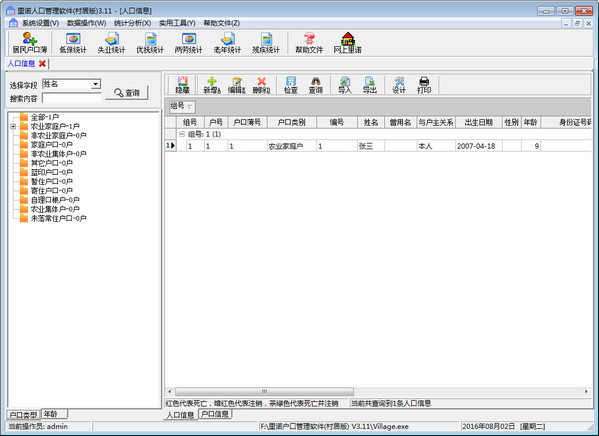Image resolution: width=599 pixels, height=436 pixels.
Task: Click the 查询 search button
Action: click(x=127, y=92)
